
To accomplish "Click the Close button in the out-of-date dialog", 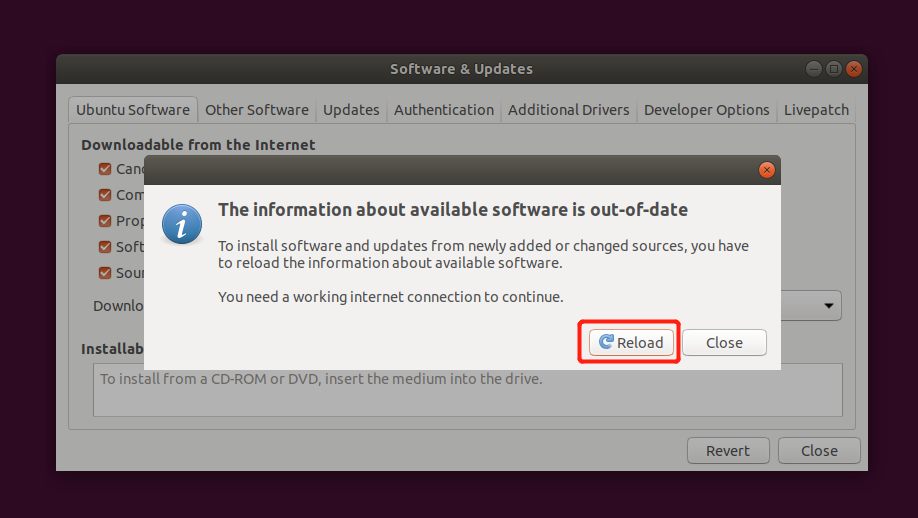I will pyautogui.click(x=724, y=342).
